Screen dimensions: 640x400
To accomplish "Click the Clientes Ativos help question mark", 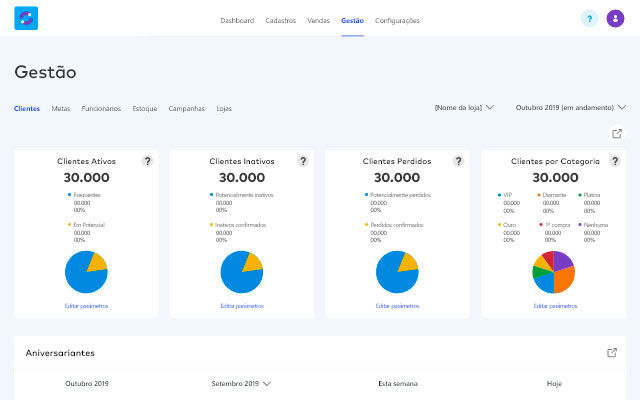I will pyautogui.click(x=147, y=161).
